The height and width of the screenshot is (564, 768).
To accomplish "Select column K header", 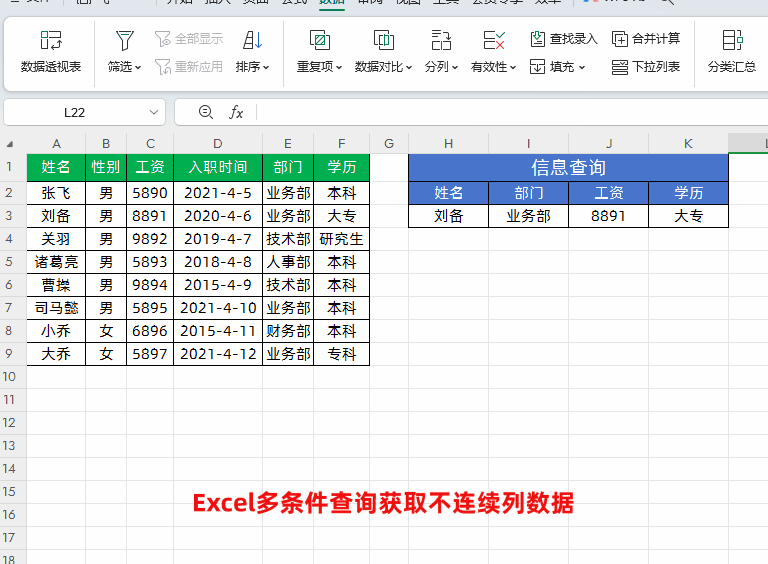I will click(x=688, y=143).
